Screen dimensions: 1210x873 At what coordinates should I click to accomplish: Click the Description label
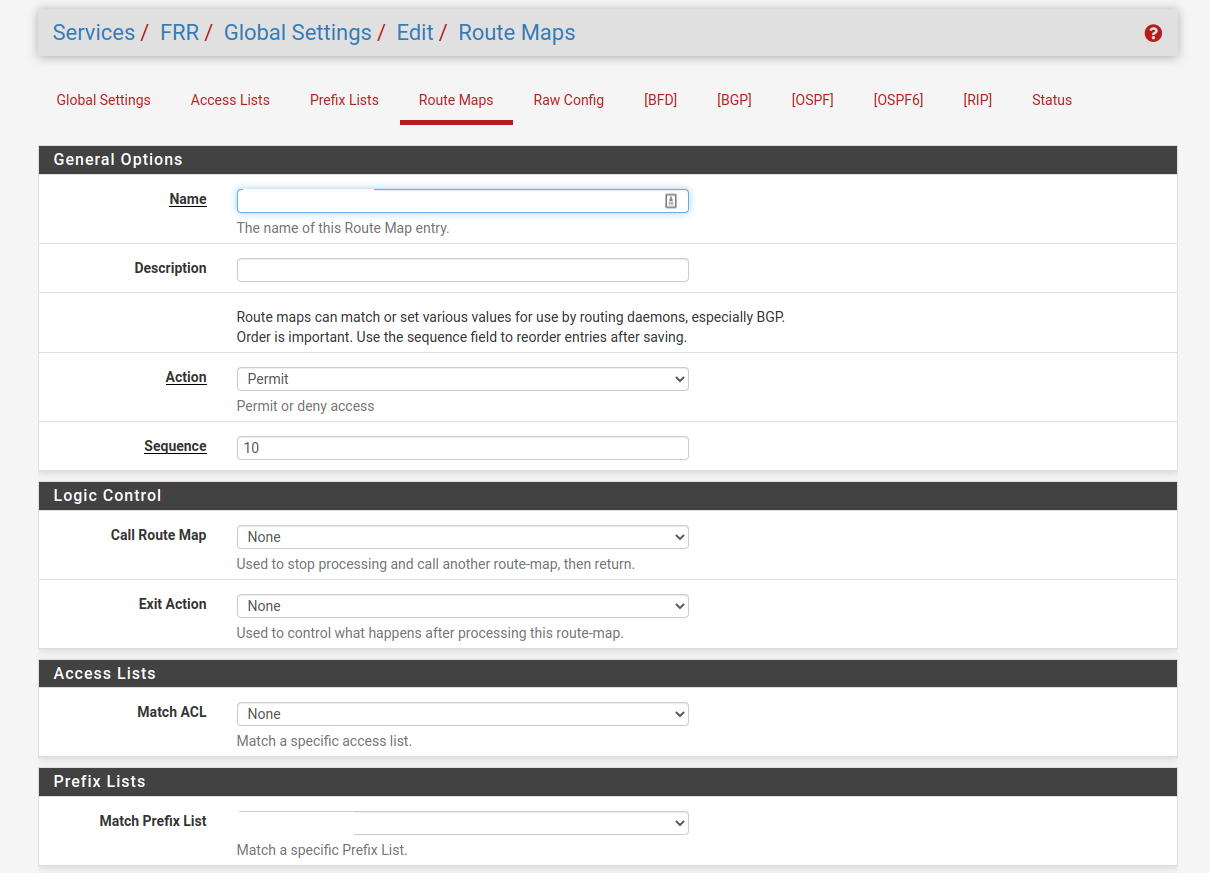pyautogui.click(x=171, y=268)
